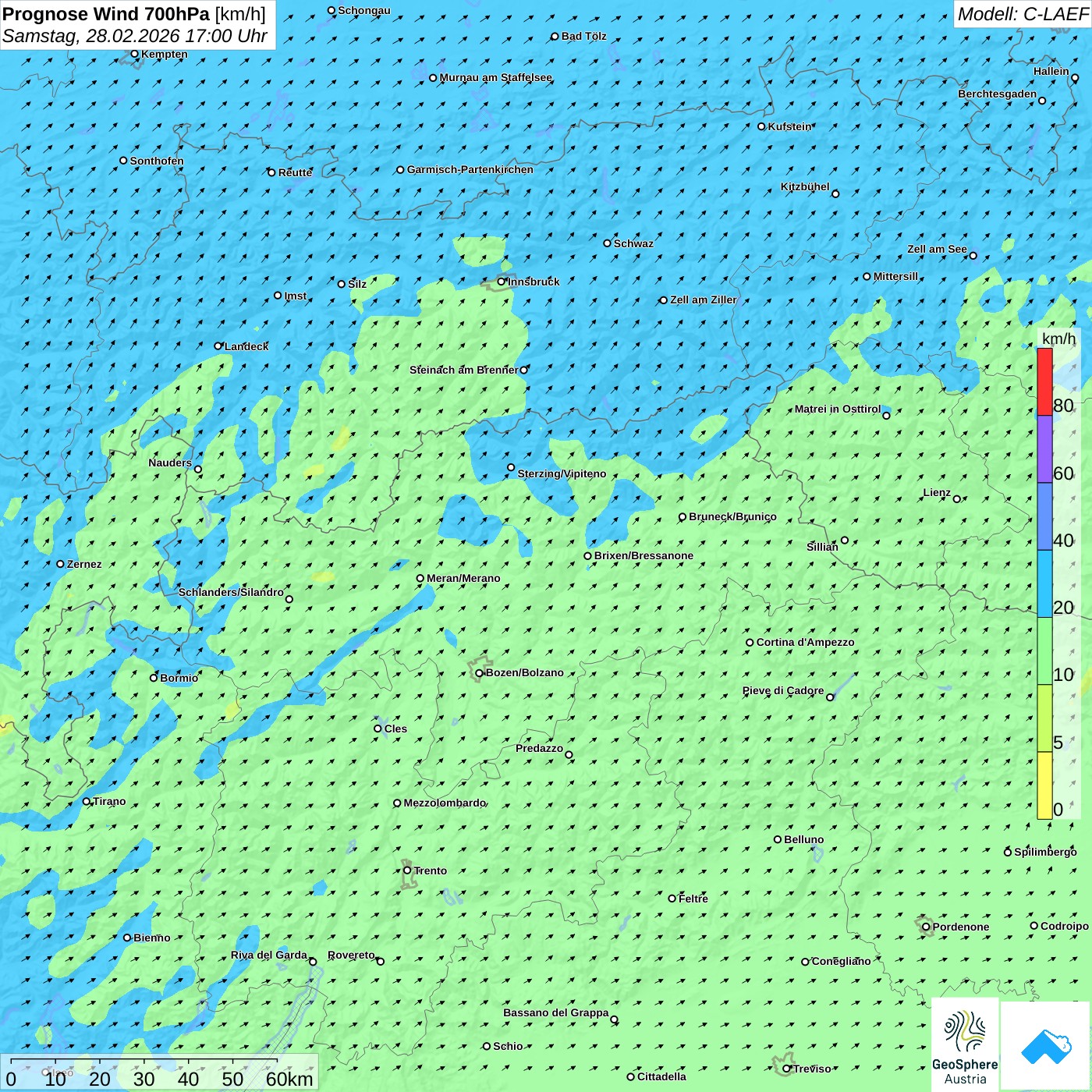Viewport: 1092px width, 1092px height.
Task: Click the 'Bienno' label
Action: [152, 938]
